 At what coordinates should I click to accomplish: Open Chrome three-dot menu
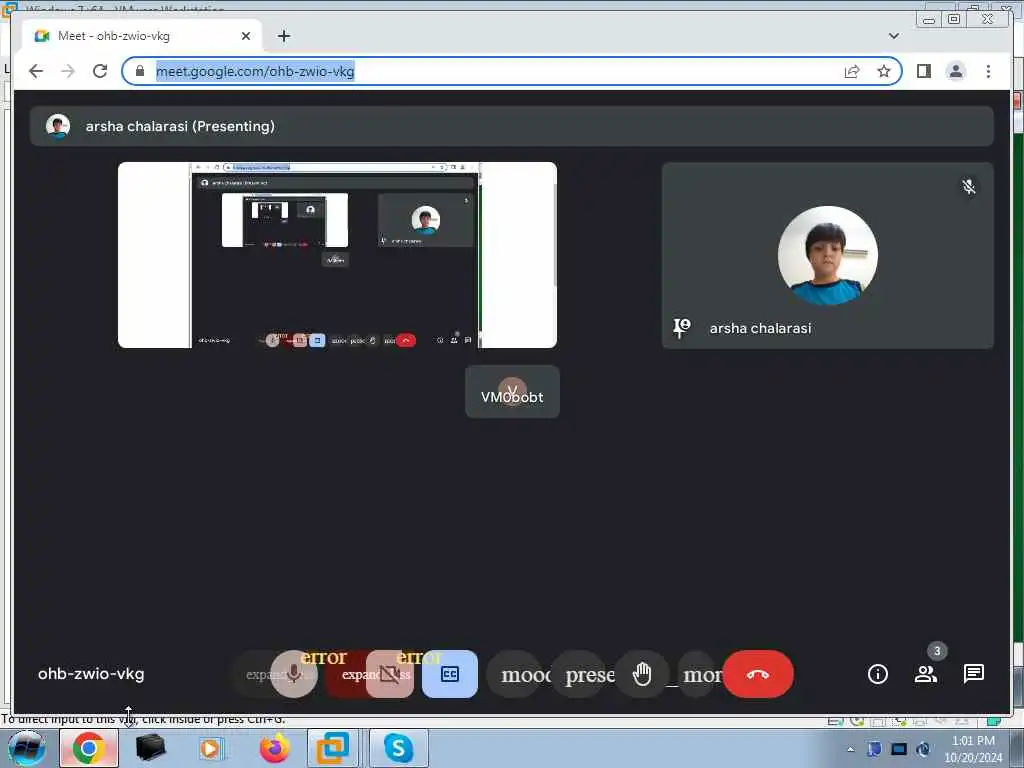[x=988, y=71]
